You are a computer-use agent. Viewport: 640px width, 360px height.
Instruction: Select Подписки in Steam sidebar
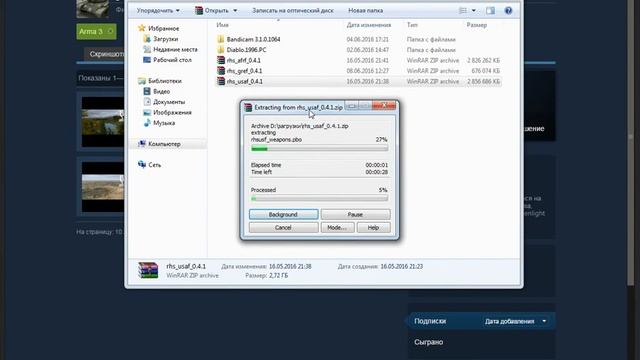[430, 321]
